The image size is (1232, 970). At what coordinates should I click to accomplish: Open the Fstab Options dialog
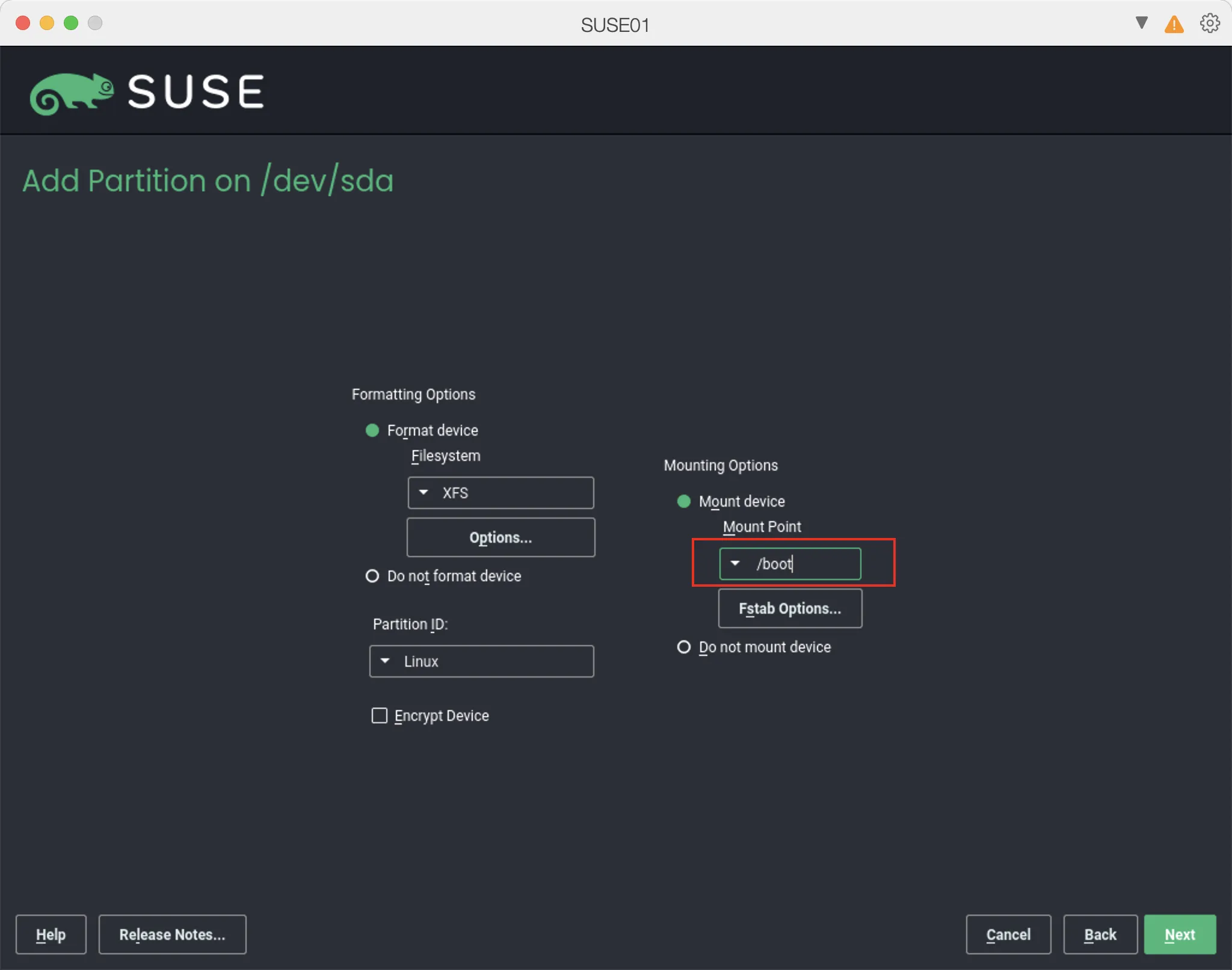790,608
